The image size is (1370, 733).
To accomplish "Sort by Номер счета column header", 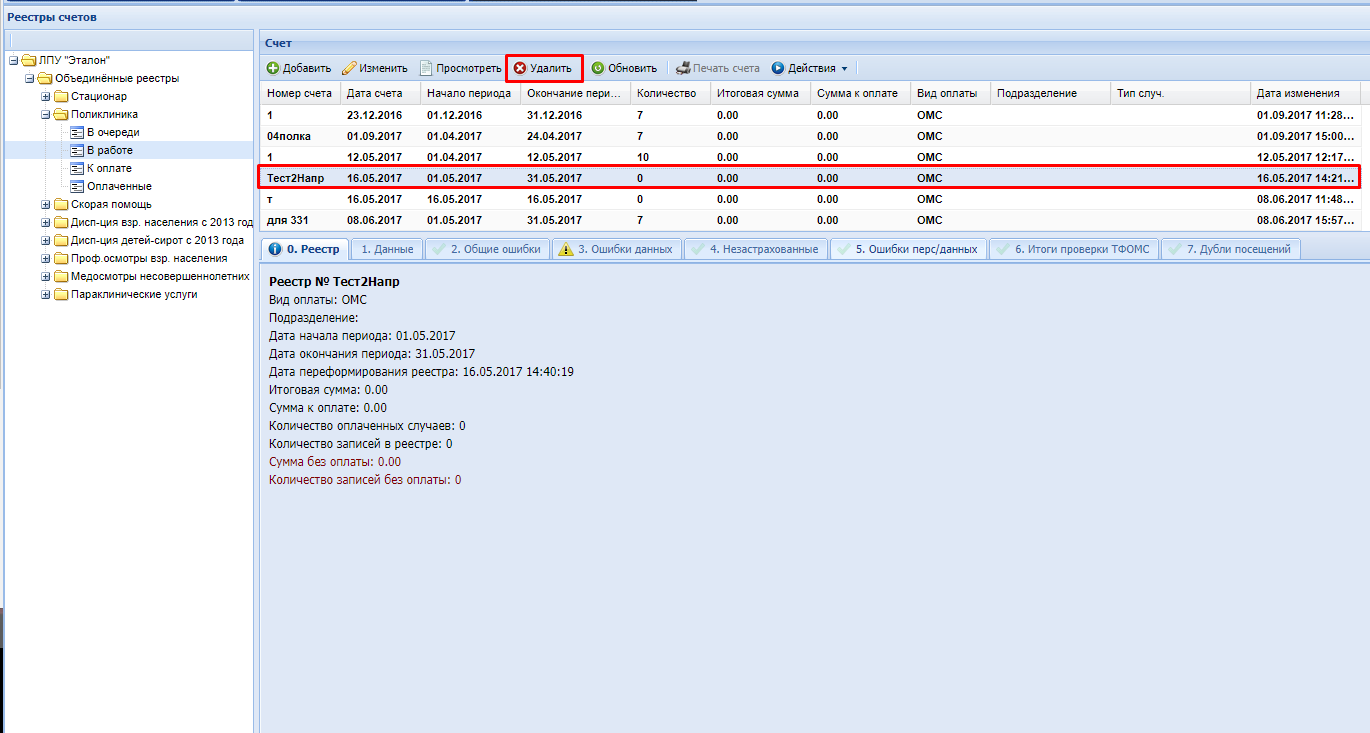I will click(300, 93).
